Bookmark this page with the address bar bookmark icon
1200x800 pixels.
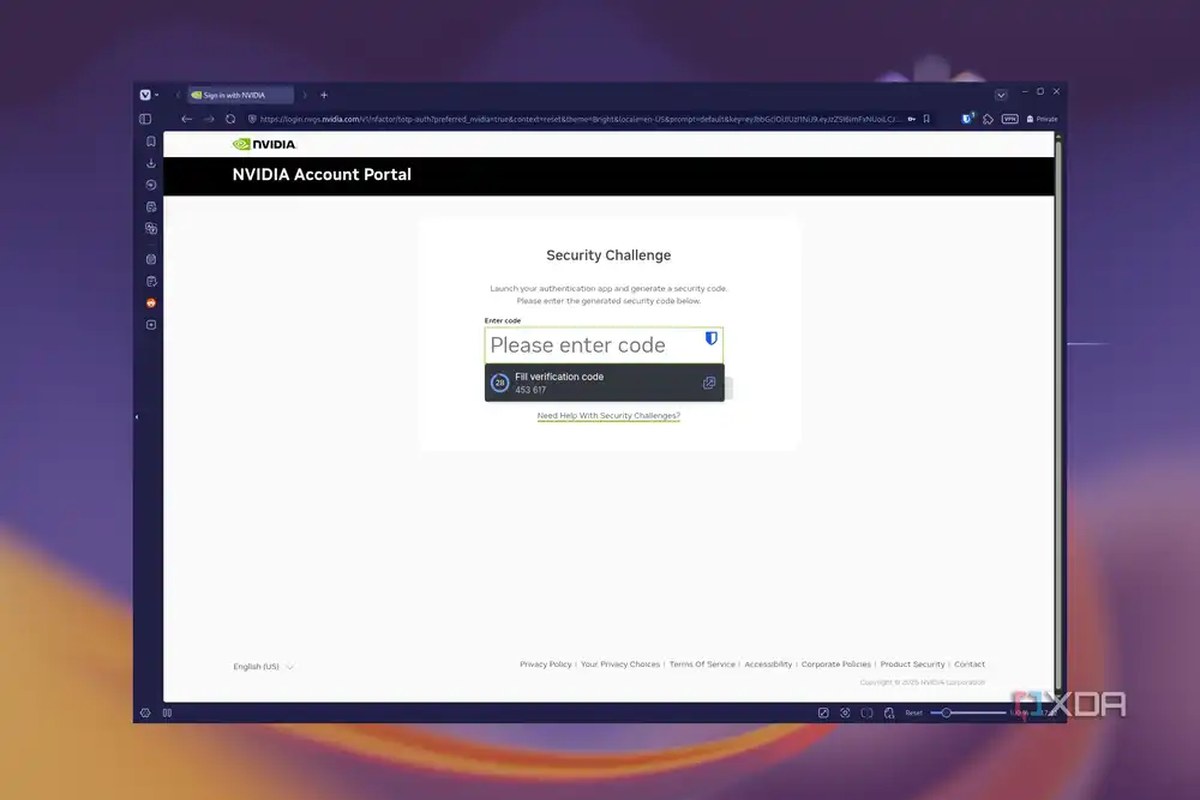click(x=927, y=119)
